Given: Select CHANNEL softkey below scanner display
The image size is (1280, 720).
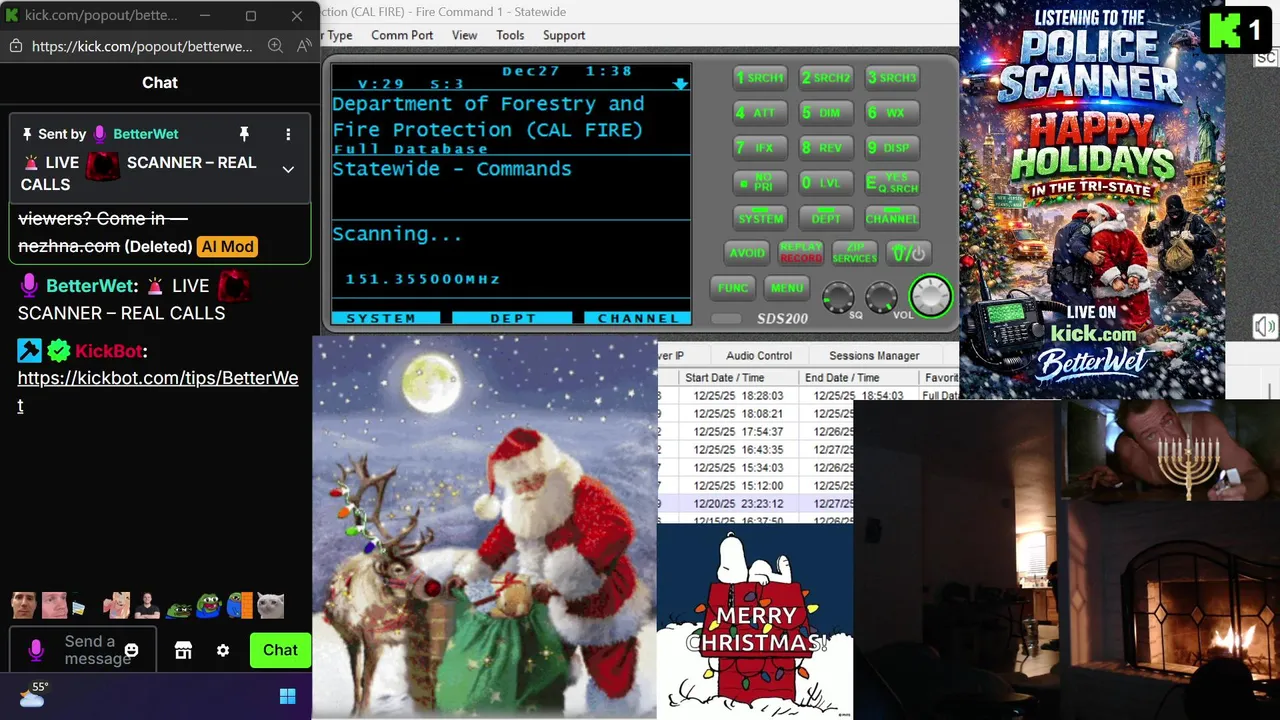Looking at the screenshot, I should (637, 318).
